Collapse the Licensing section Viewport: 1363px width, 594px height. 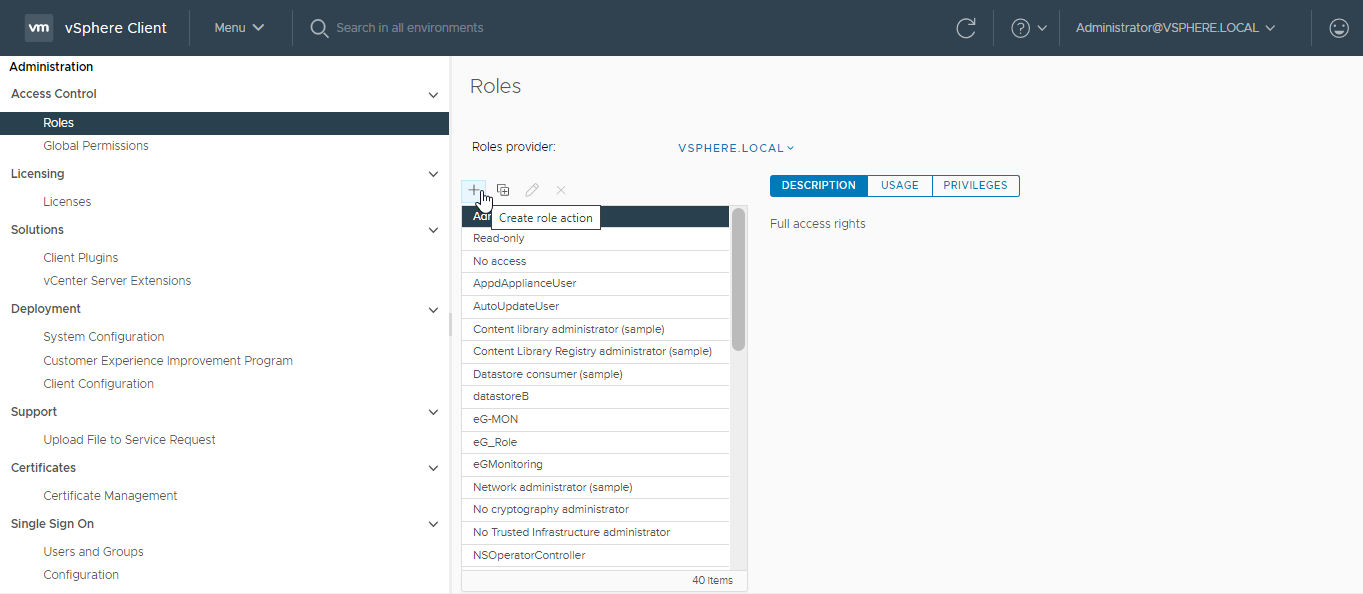click(433, 175)
